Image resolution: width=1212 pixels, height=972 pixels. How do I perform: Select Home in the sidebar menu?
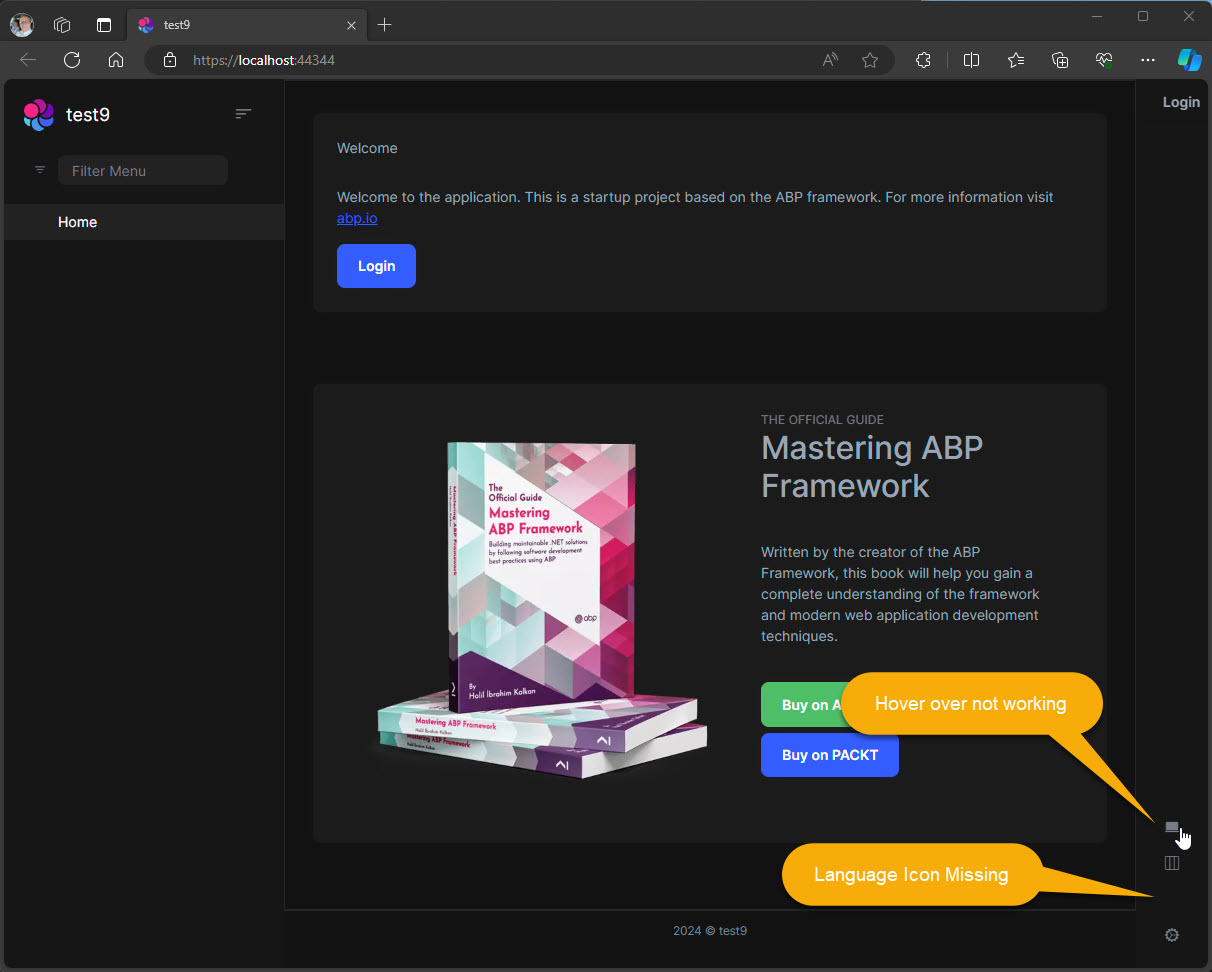pos(77,222)
